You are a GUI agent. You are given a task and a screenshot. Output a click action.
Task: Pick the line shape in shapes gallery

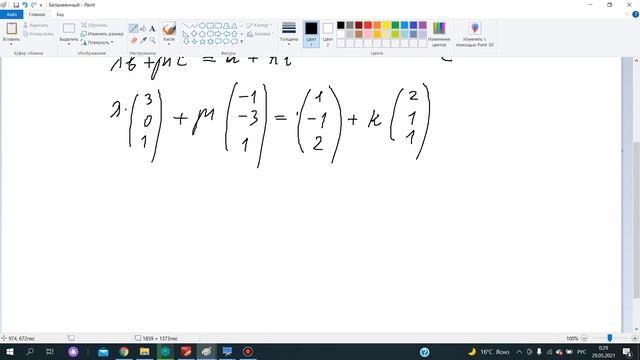click(186, 26)
